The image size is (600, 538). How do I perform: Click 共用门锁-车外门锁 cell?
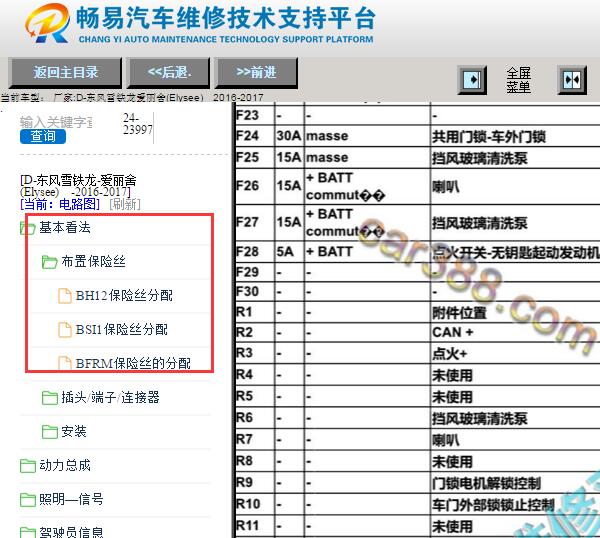coord(489,137)
